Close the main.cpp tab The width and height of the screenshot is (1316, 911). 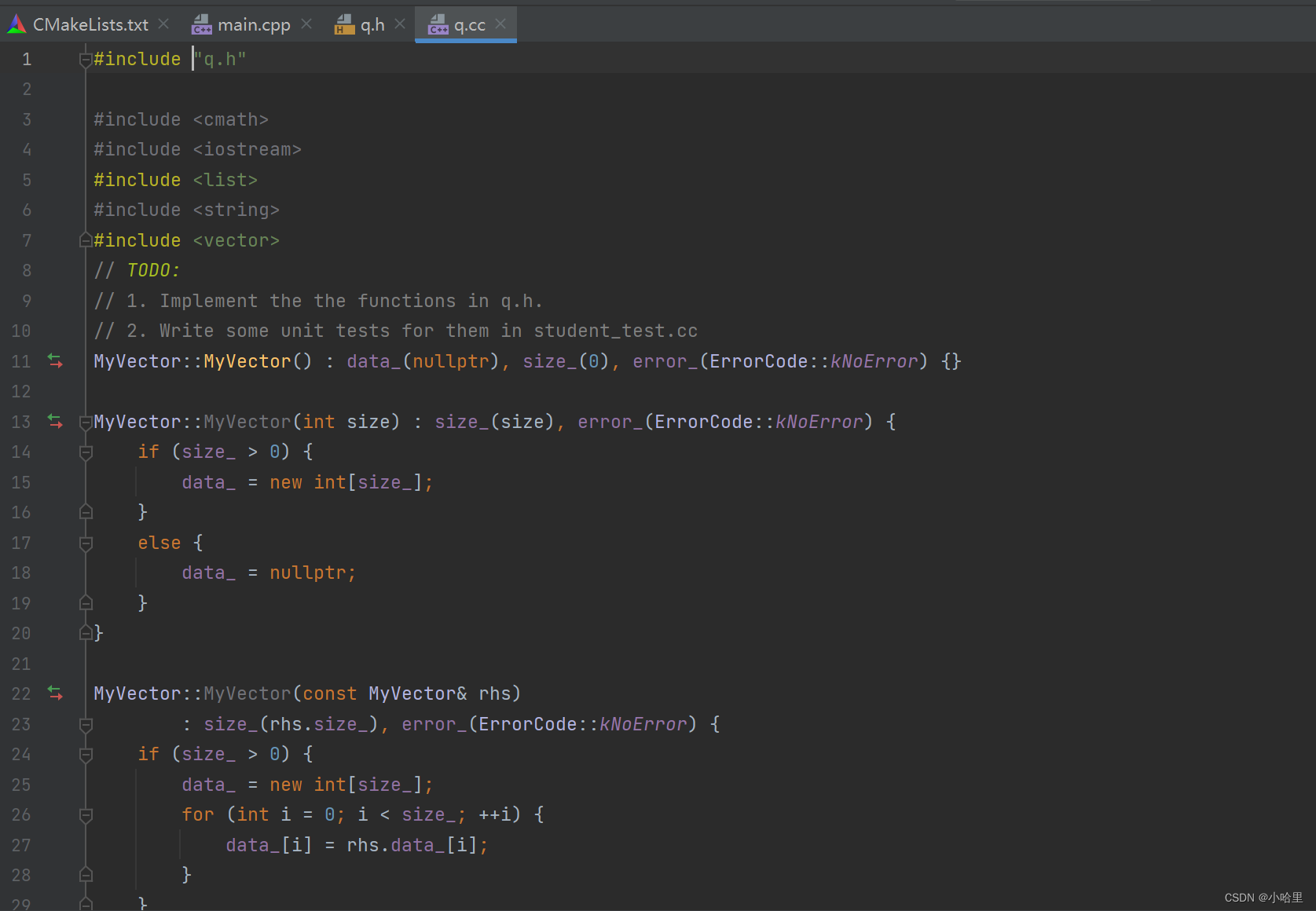(x=306, y=24)
